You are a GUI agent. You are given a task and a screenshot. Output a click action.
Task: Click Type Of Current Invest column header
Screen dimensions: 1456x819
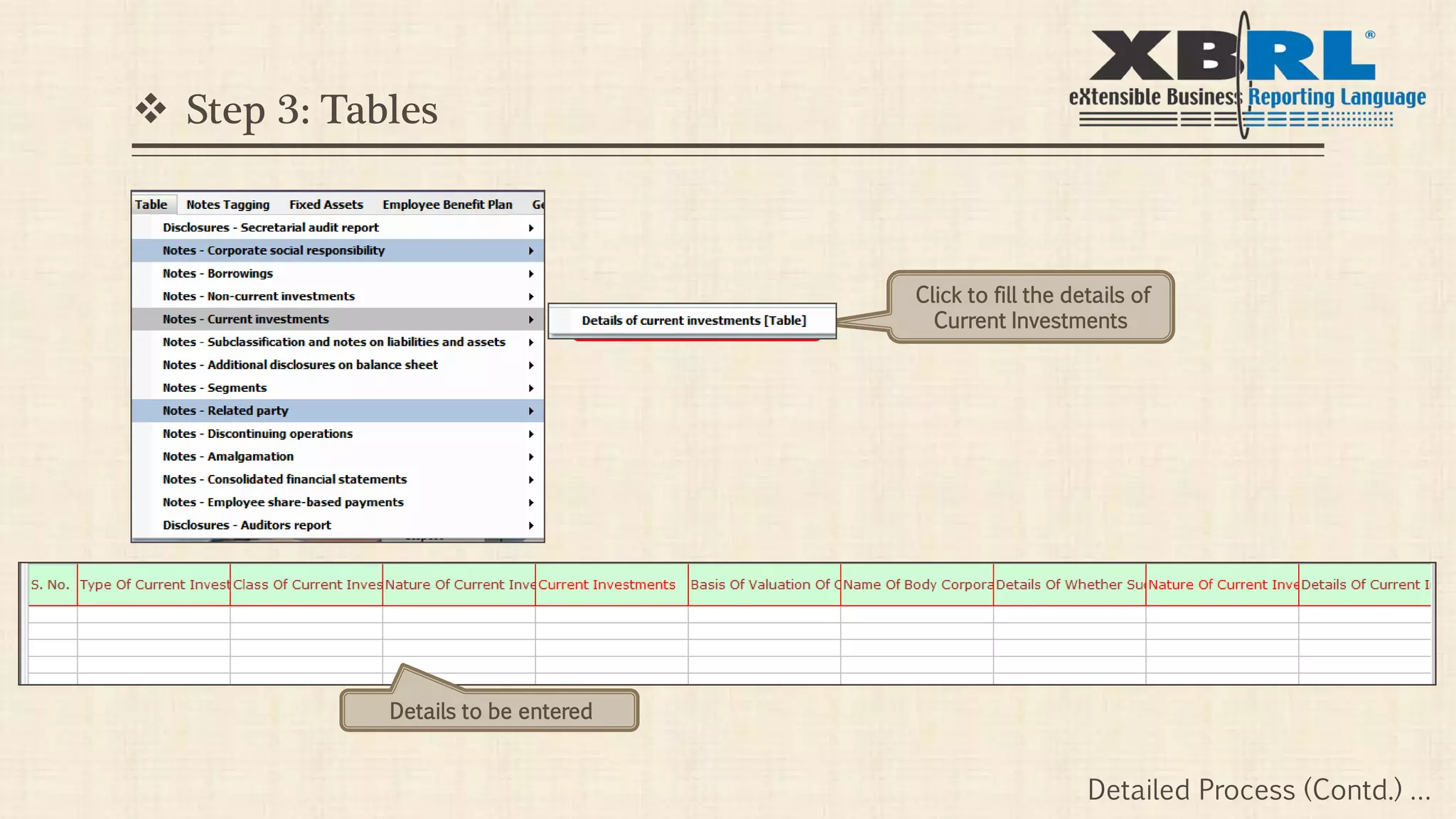point(154,584)
